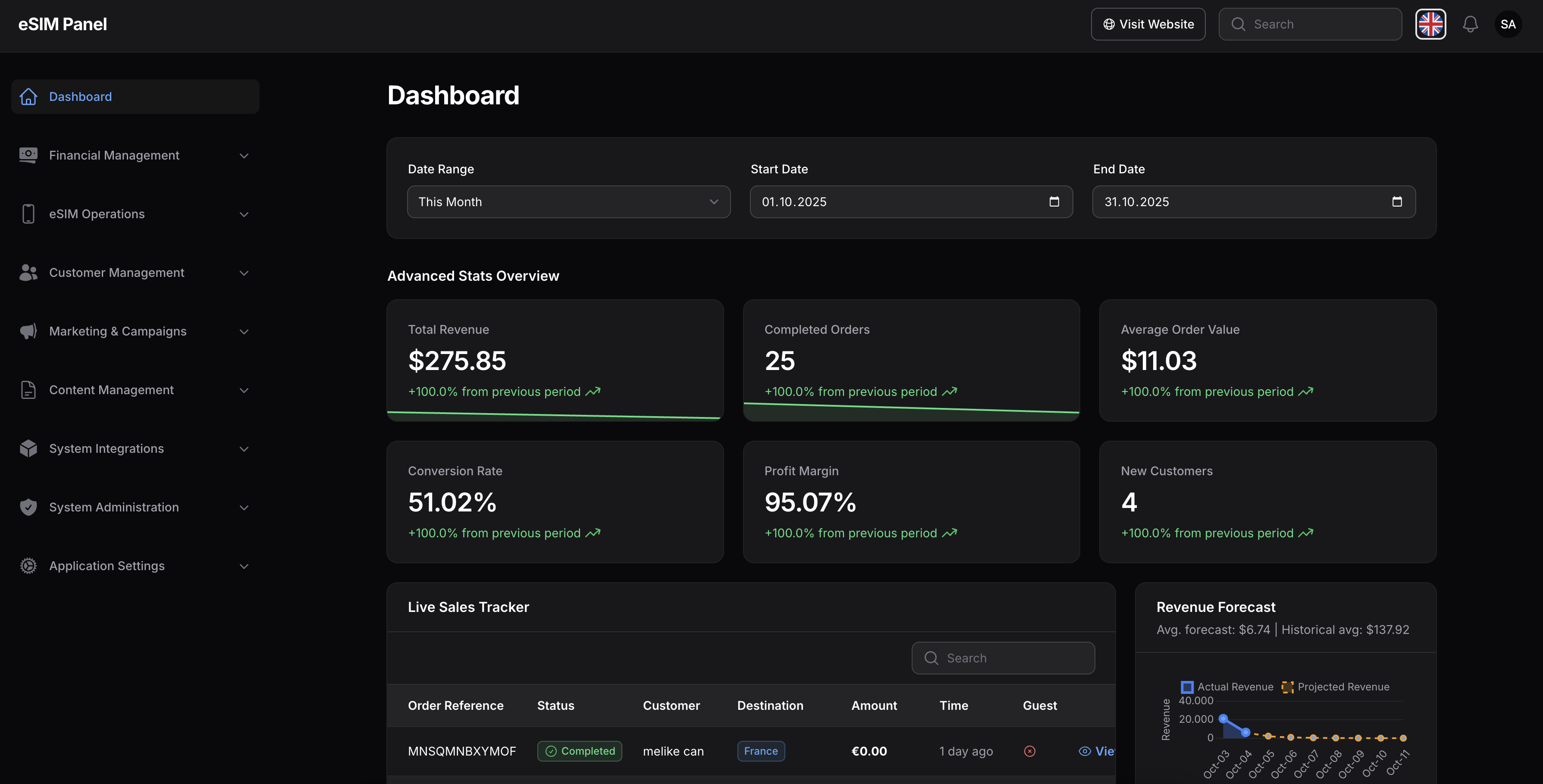Click the Visit Website button

(1148, 25)
